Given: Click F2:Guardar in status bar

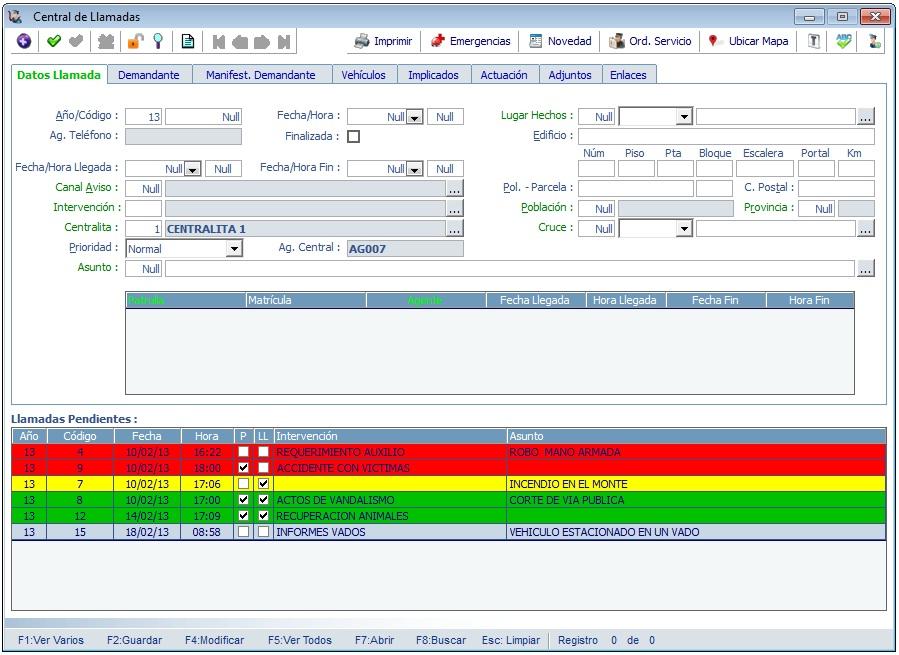Looking at the screenshot, I should coord(134,640).
